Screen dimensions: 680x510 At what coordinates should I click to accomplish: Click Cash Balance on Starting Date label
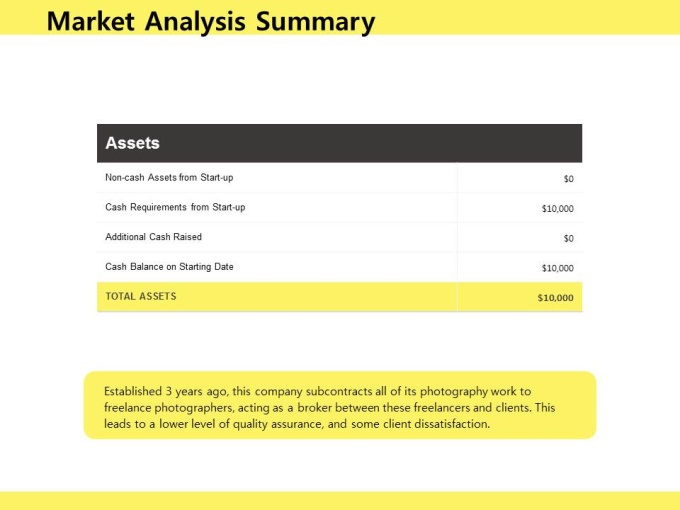tap(169, 267)
